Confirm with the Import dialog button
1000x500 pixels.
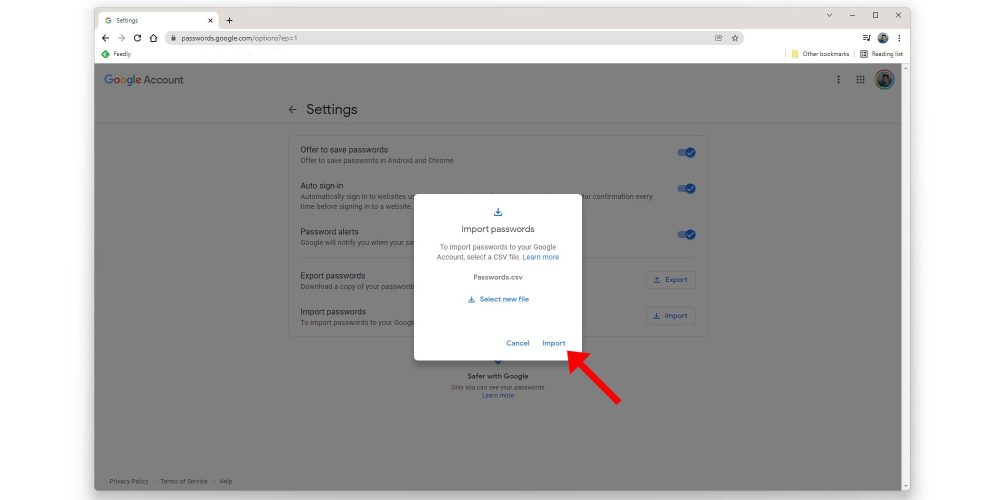point(553,343)
